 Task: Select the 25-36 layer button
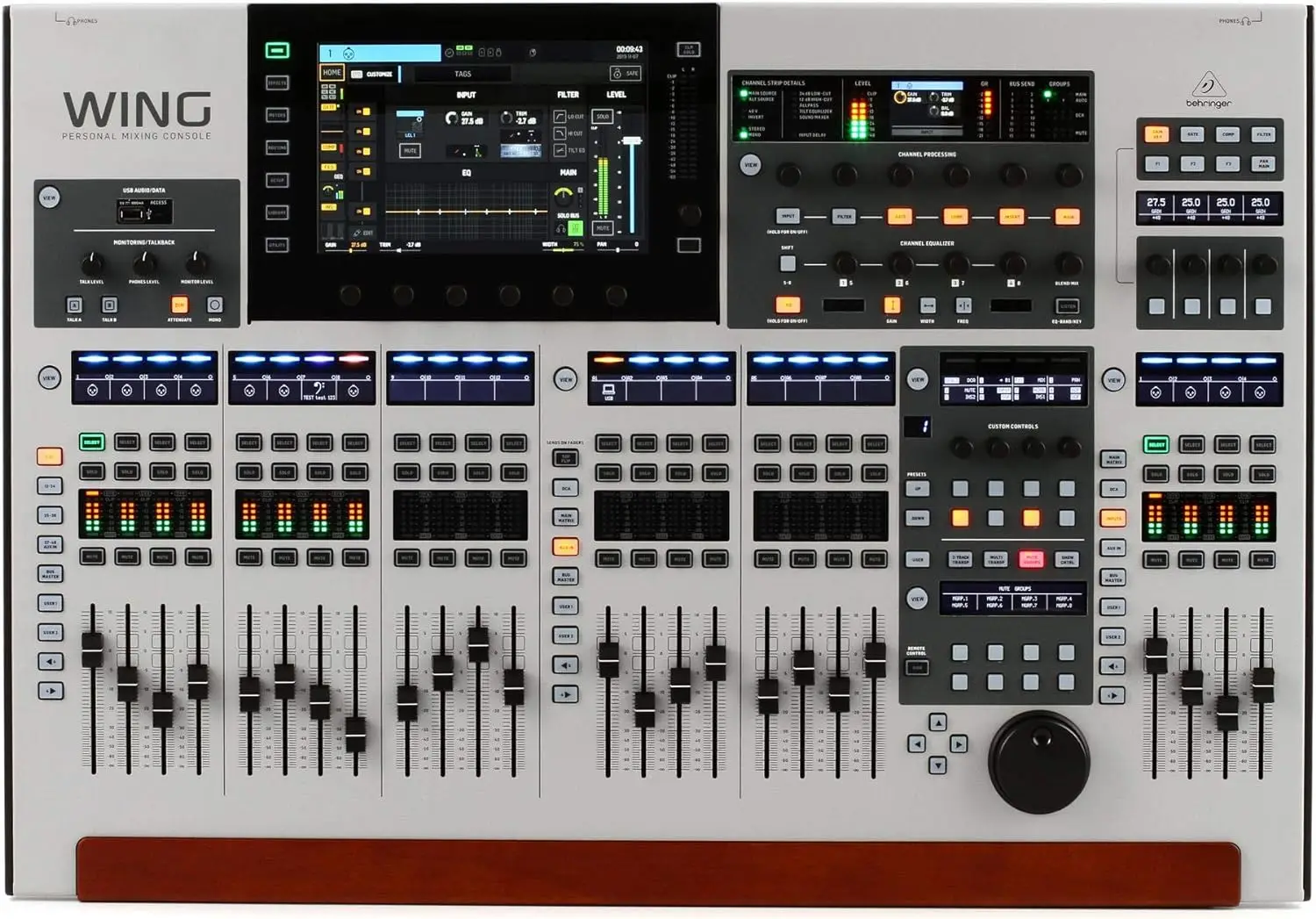pos(50,515)
